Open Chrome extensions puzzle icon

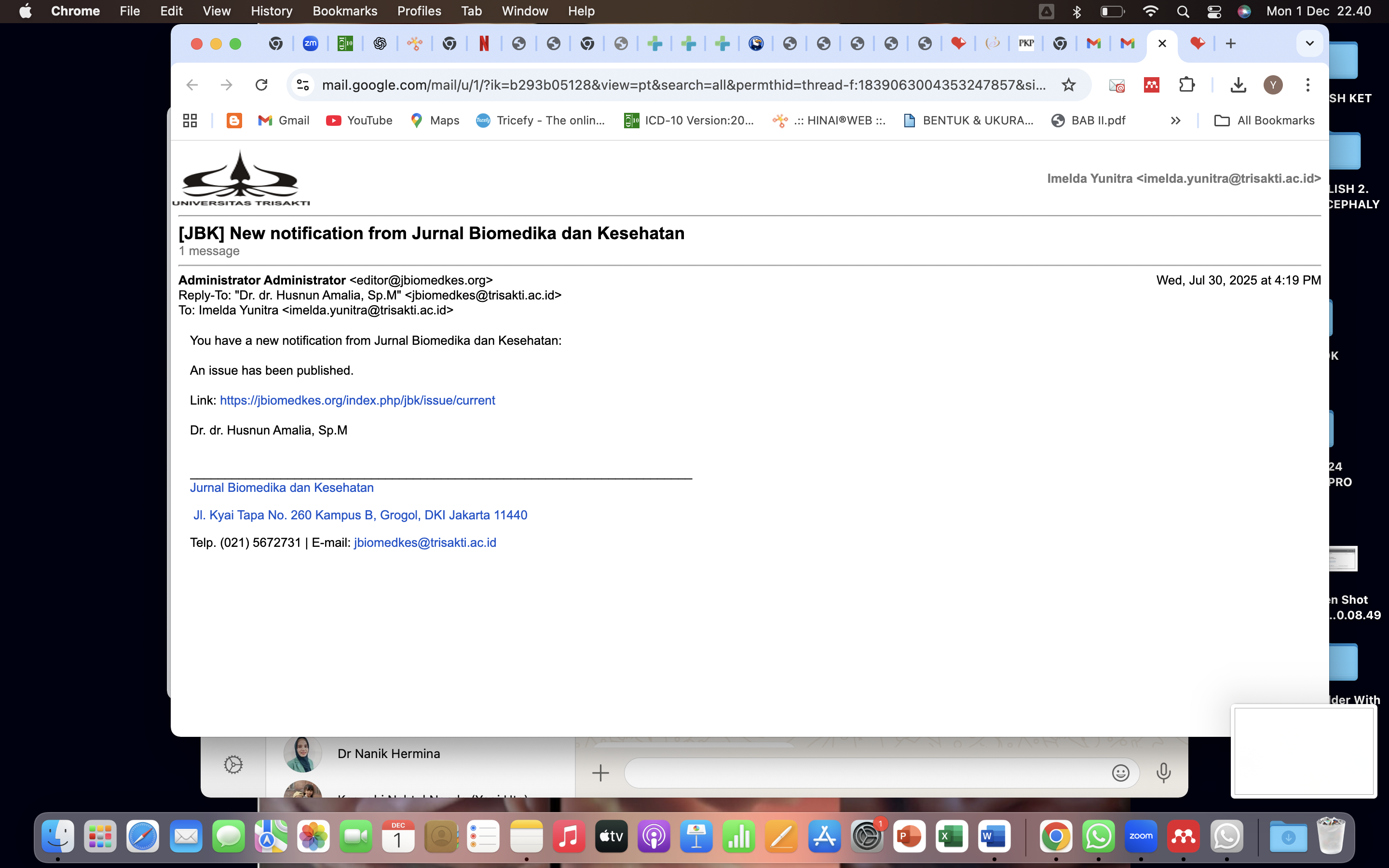[1186, 85]
